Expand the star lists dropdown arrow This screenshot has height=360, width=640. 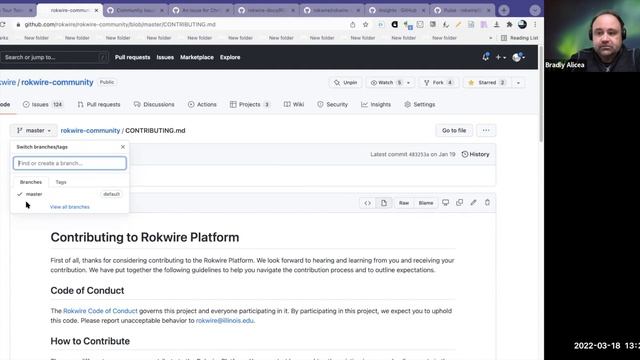[x=518, y=83]
